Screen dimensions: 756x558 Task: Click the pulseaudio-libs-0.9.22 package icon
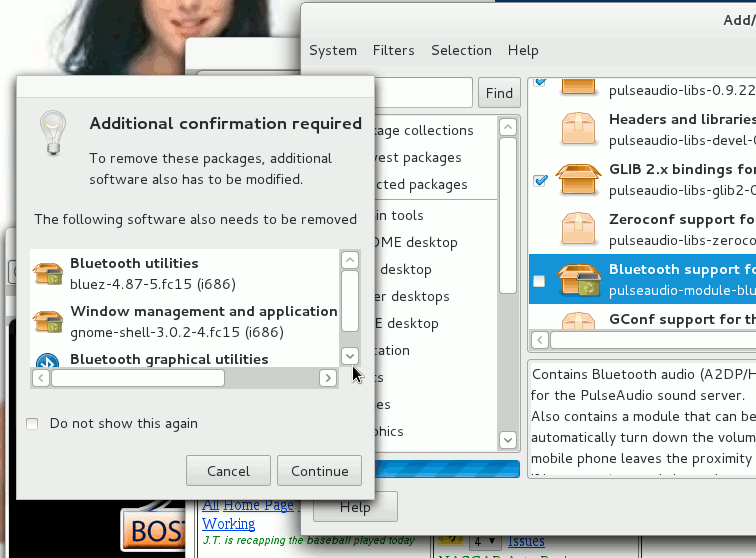(x=578, y=87)
